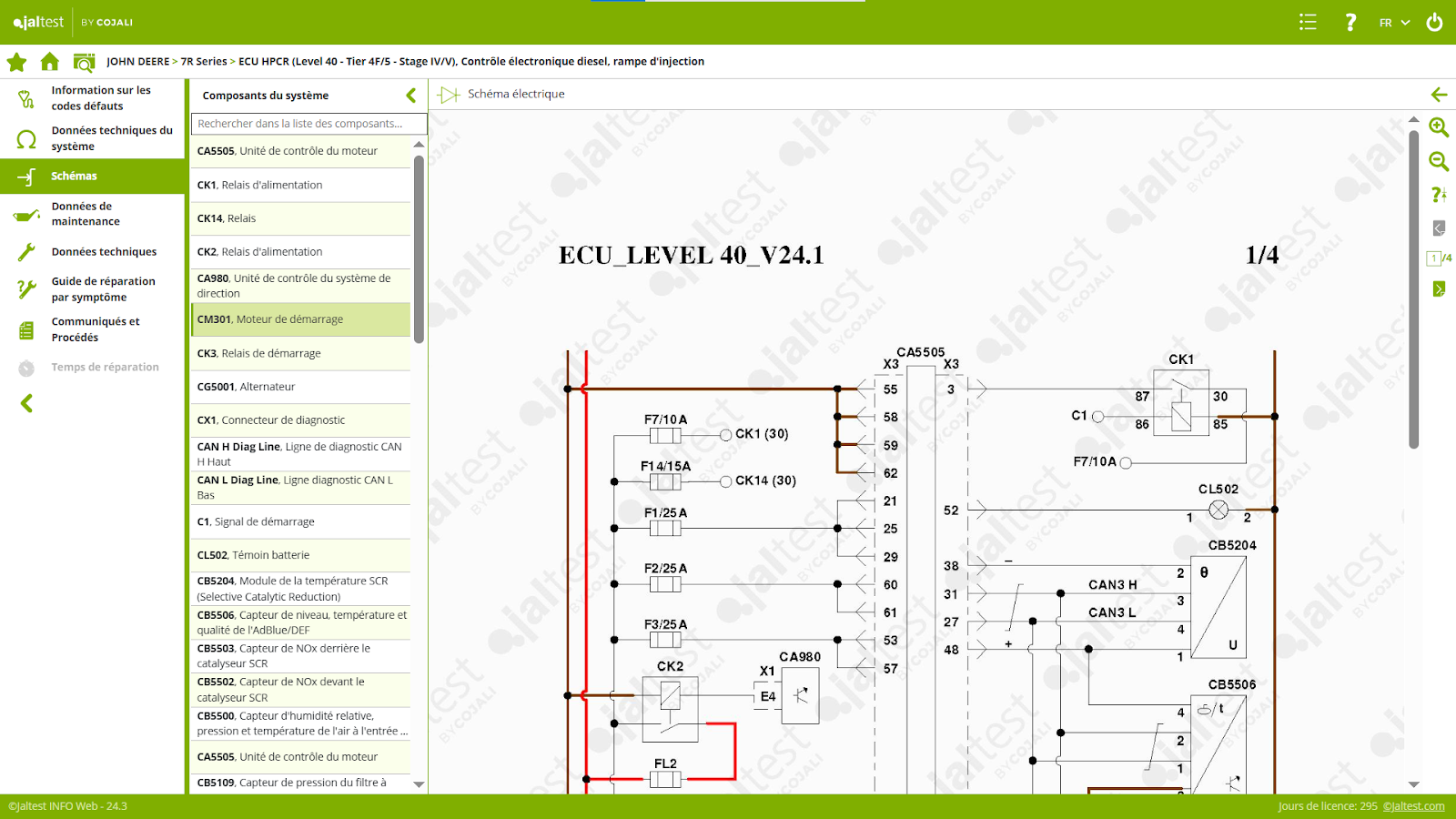1456x819 pixels.
Task: Click the back arrow in schema panel
Action: coord(1439,95)
